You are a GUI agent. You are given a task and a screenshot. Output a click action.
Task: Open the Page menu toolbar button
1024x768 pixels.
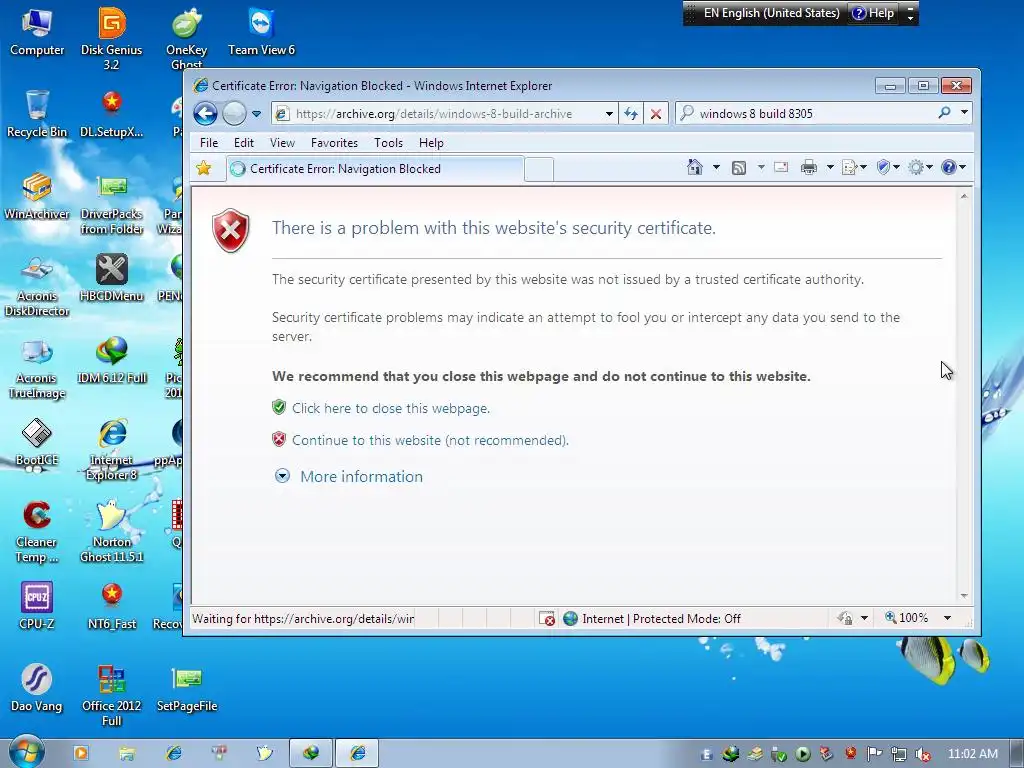(854, 168)
